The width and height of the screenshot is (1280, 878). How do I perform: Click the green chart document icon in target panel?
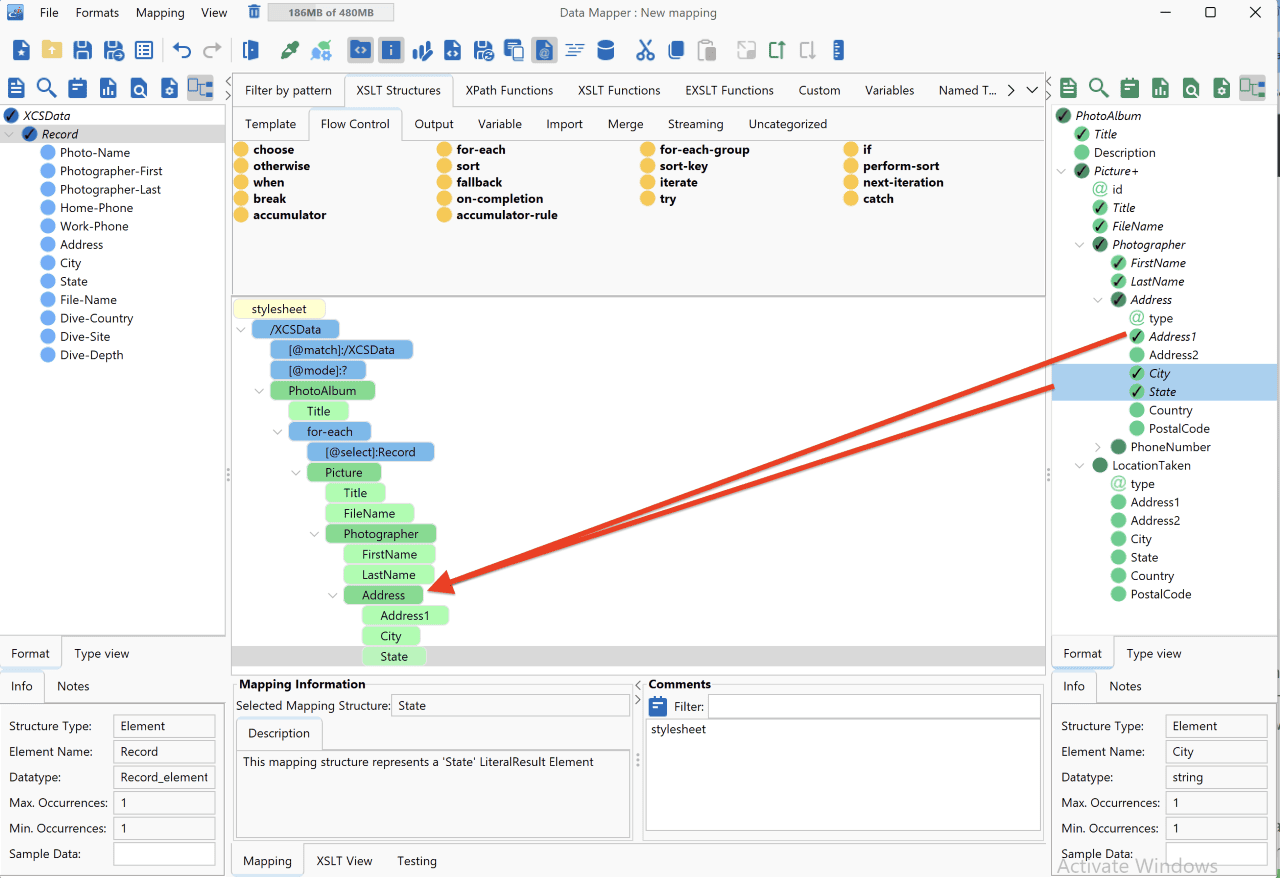(x=1160, y=88)
